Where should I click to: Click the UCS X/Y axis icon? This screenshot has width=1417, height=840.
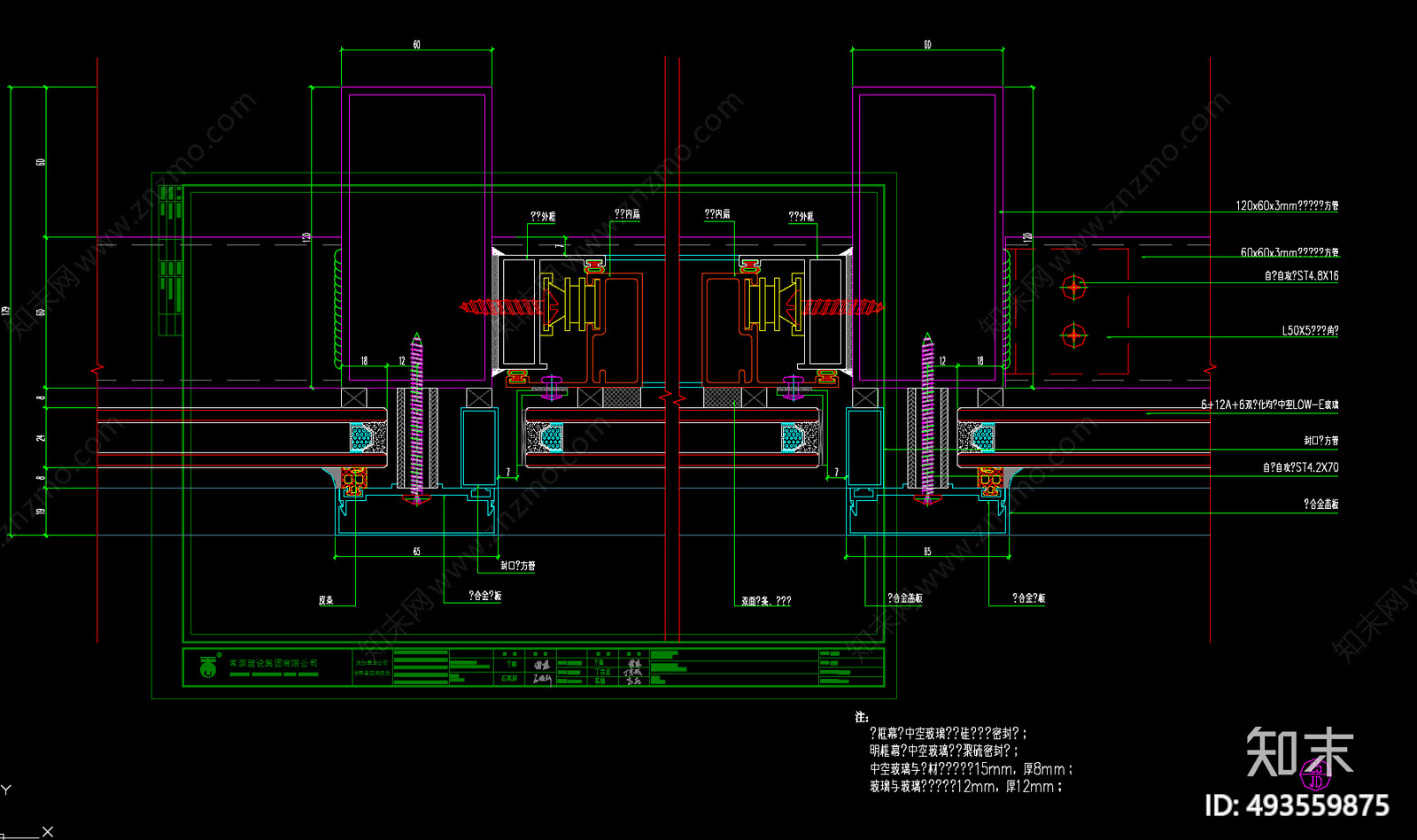coord(27,810)
